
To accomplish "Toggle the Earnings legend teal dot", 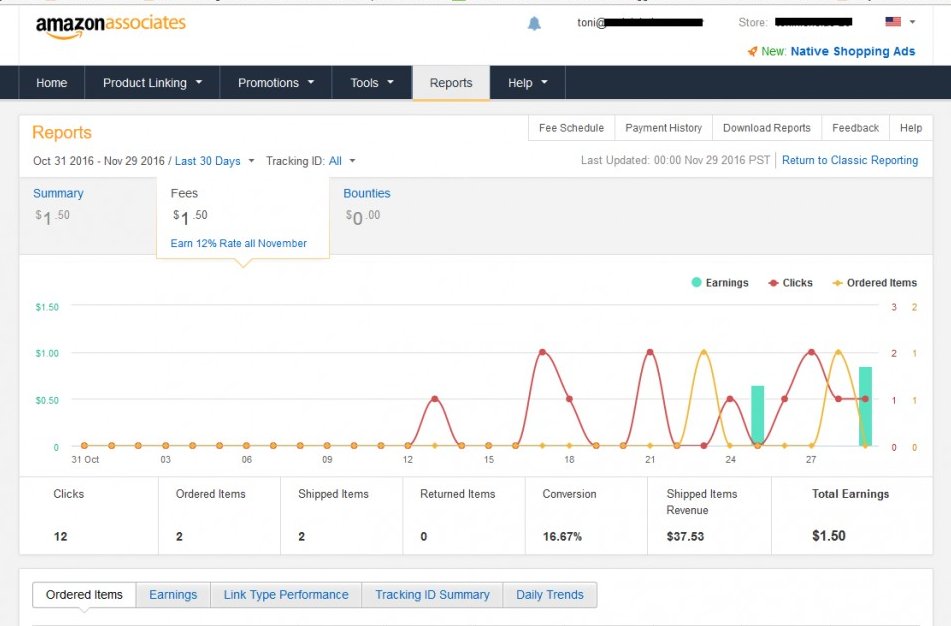I will click(x=696, y=282).
